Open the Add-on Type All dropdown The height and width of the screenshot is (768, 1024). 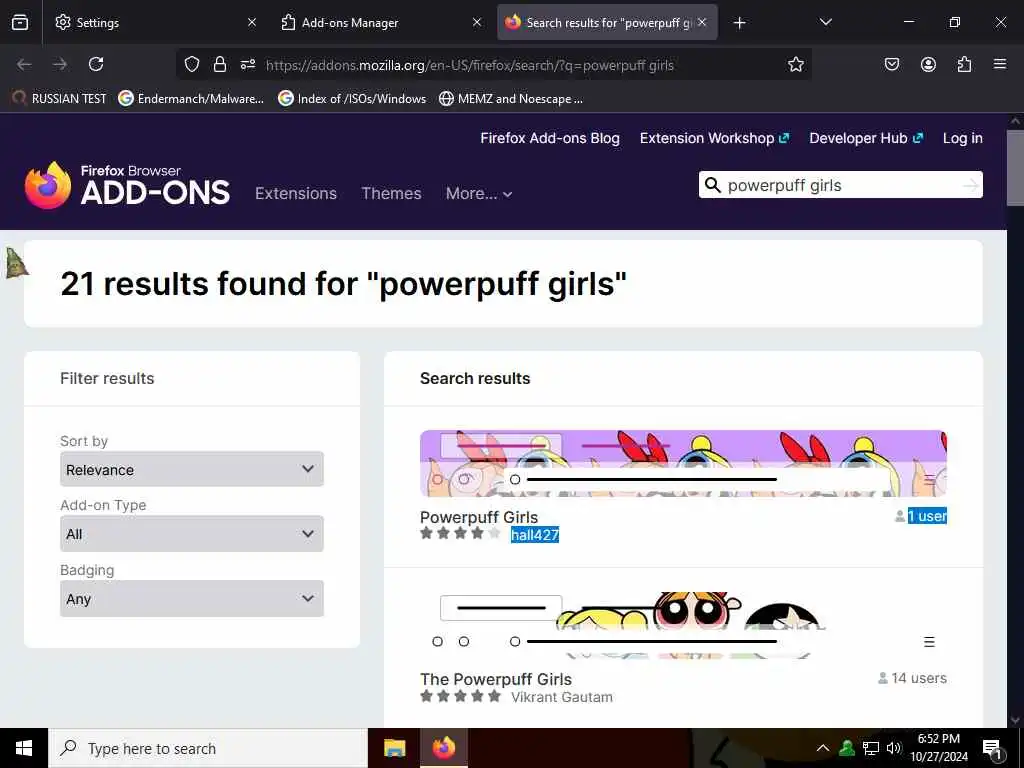coord(192,534)
